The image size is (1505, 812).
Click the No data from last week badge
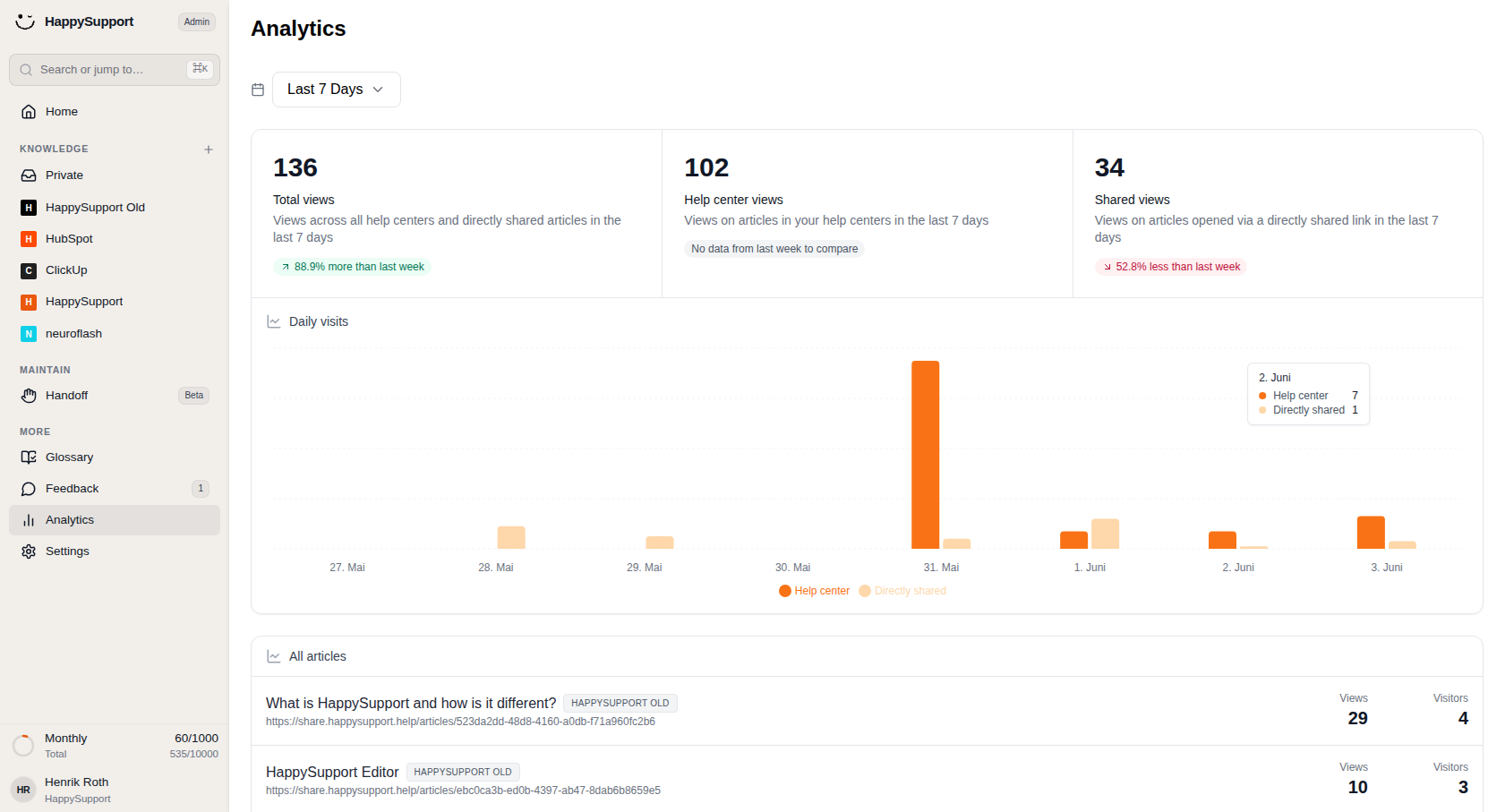(x=774, y=249)
